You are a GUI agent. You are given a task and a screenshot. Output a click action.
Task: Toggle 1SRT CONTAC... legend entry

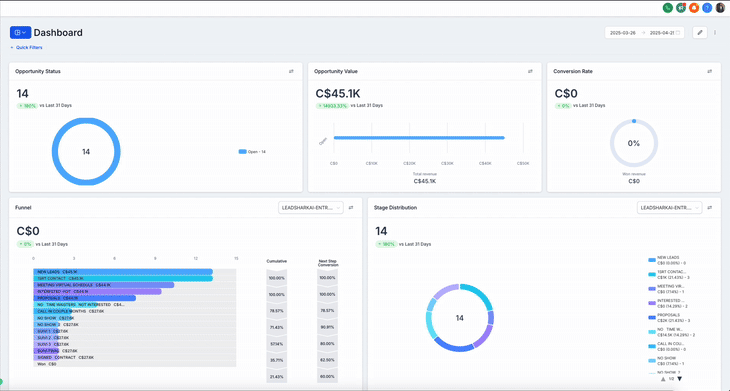[x=669, y=275]
